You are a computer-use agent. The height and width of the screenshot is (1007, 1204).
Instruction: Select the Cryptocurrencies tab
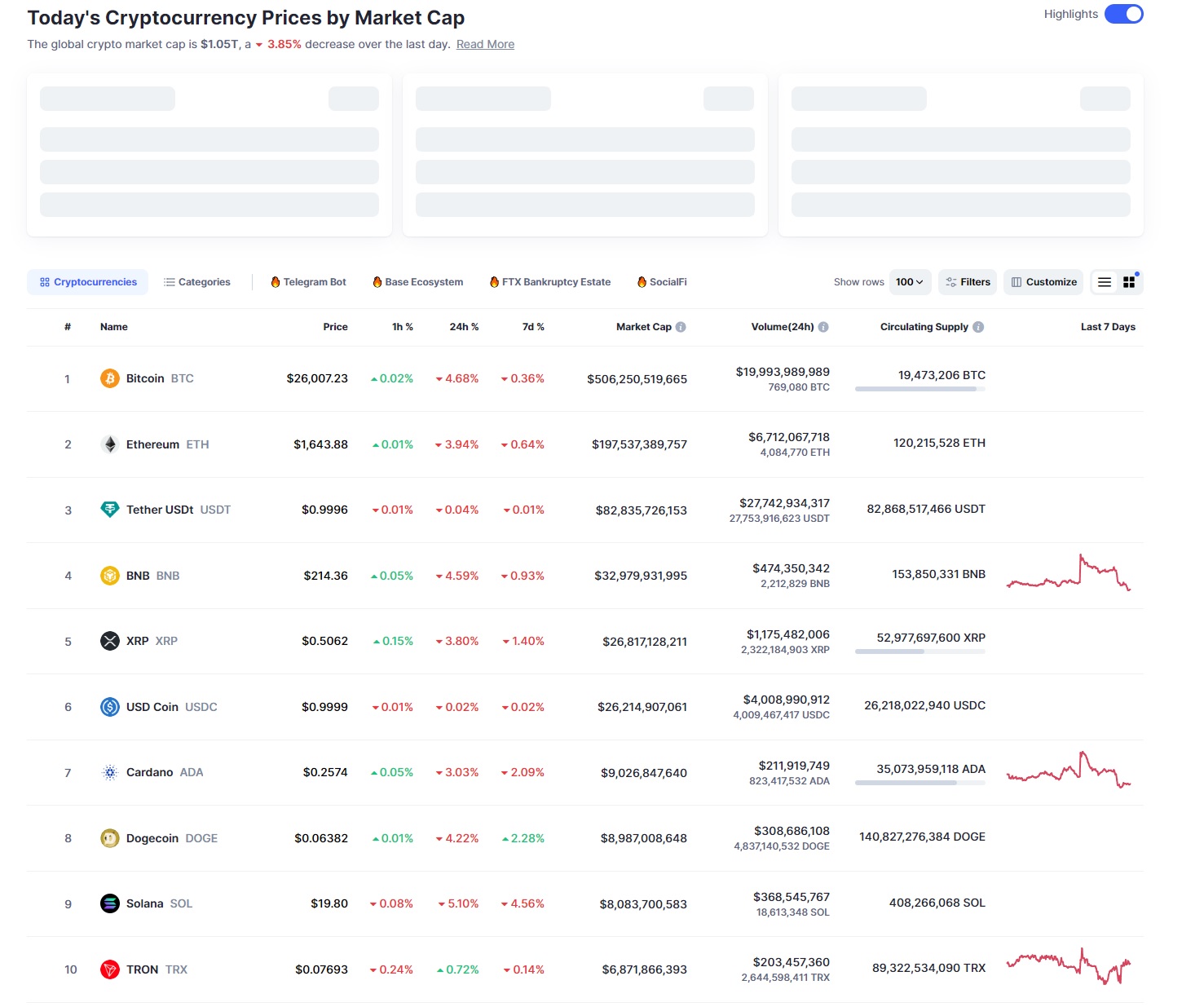(88, 282)
